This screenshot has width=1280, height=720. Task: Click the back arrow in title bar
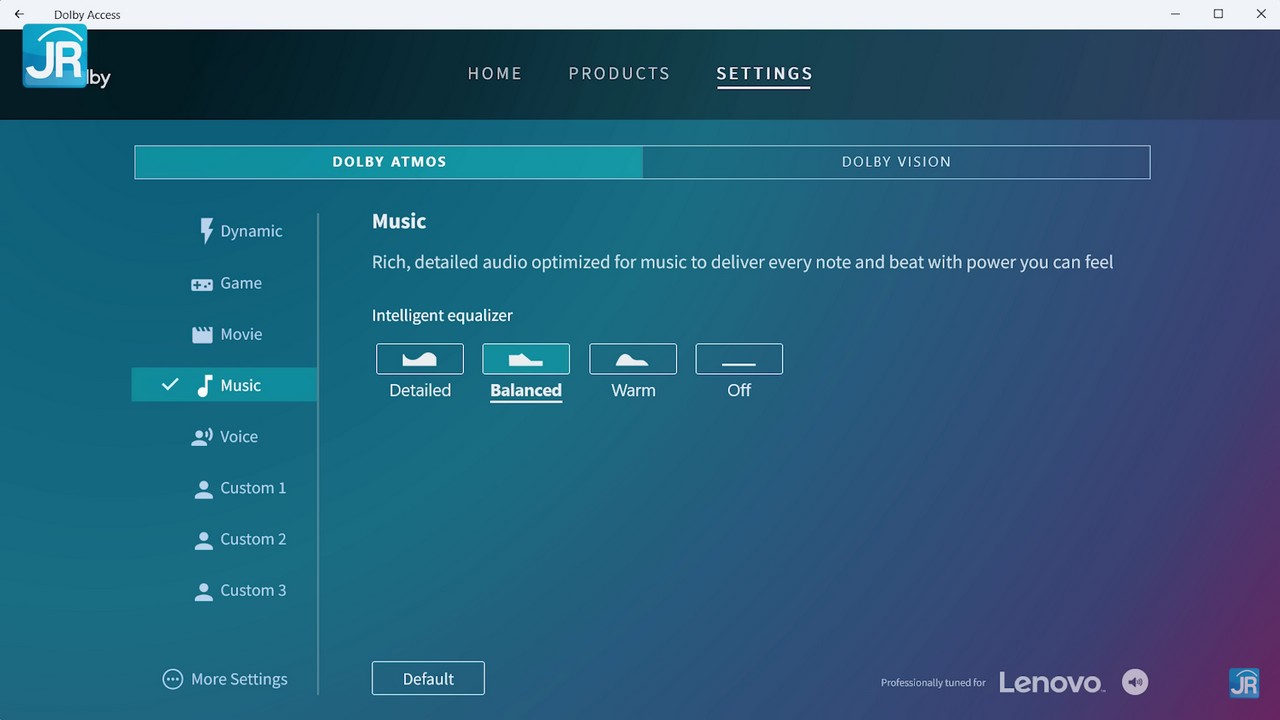tap(19, 14)
